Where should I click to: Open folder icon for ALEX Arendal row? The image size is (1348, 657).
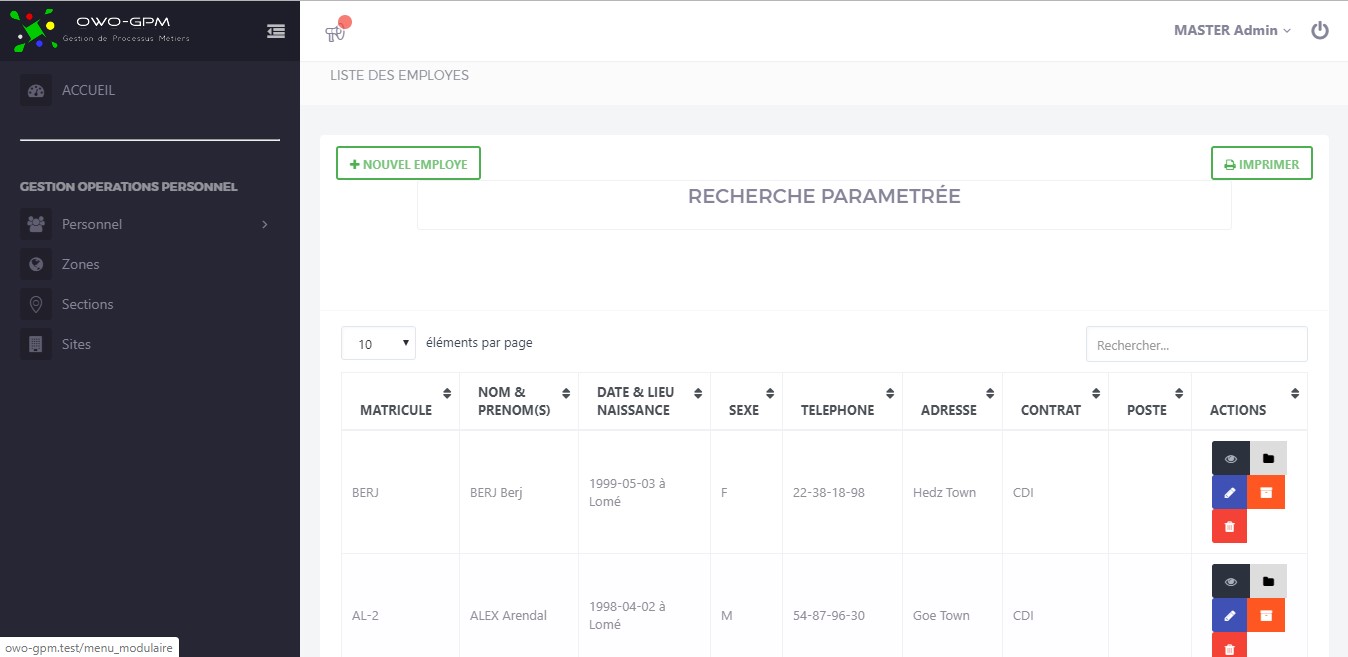(x=1268, y=581)
